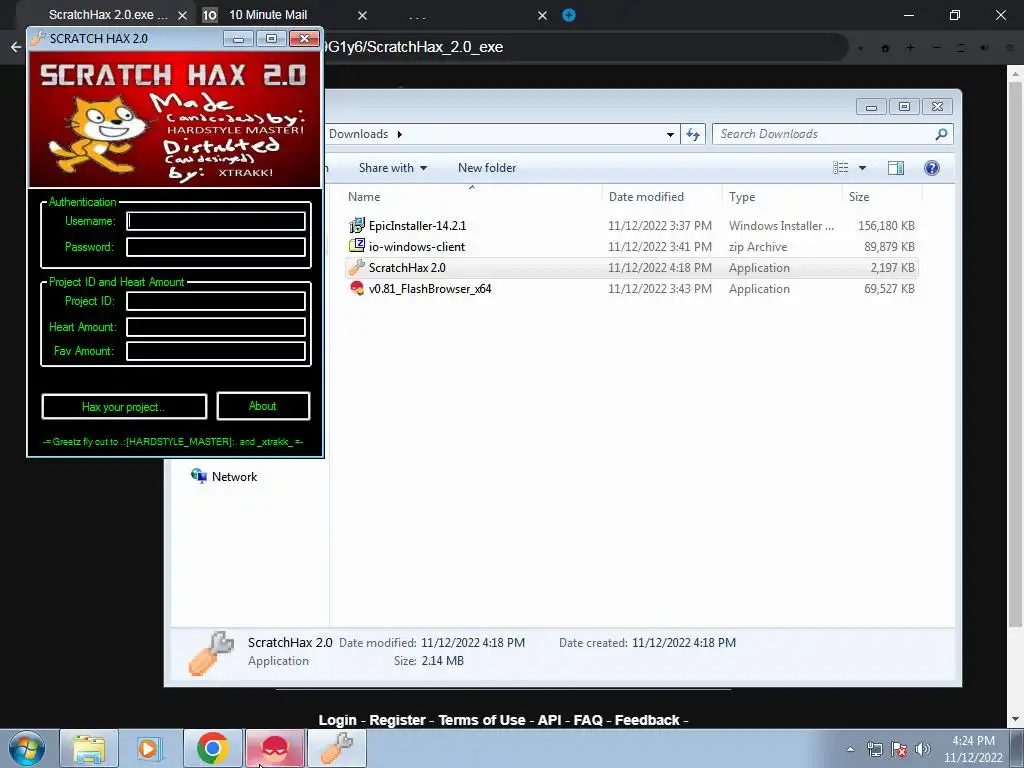Click the EpicInstaller file icon
Screen dimensions: 1024x768
[x=357, y=226]
